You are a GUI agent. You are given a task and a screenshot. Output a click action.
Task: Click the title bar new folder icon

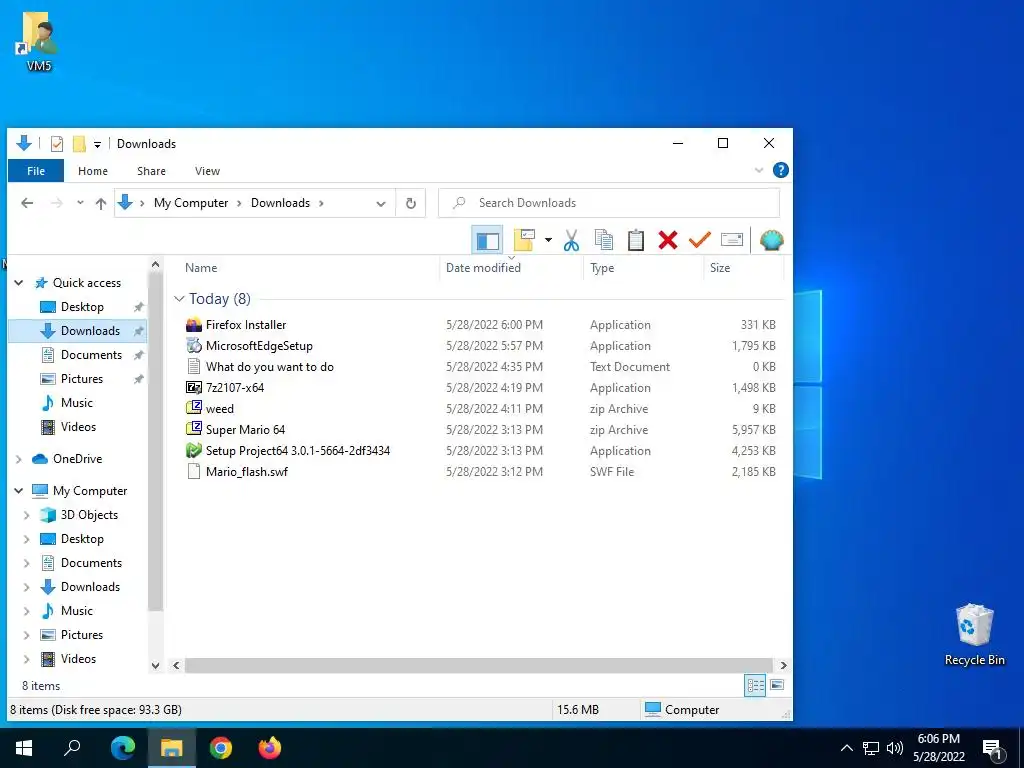click(x=79, y=144)
